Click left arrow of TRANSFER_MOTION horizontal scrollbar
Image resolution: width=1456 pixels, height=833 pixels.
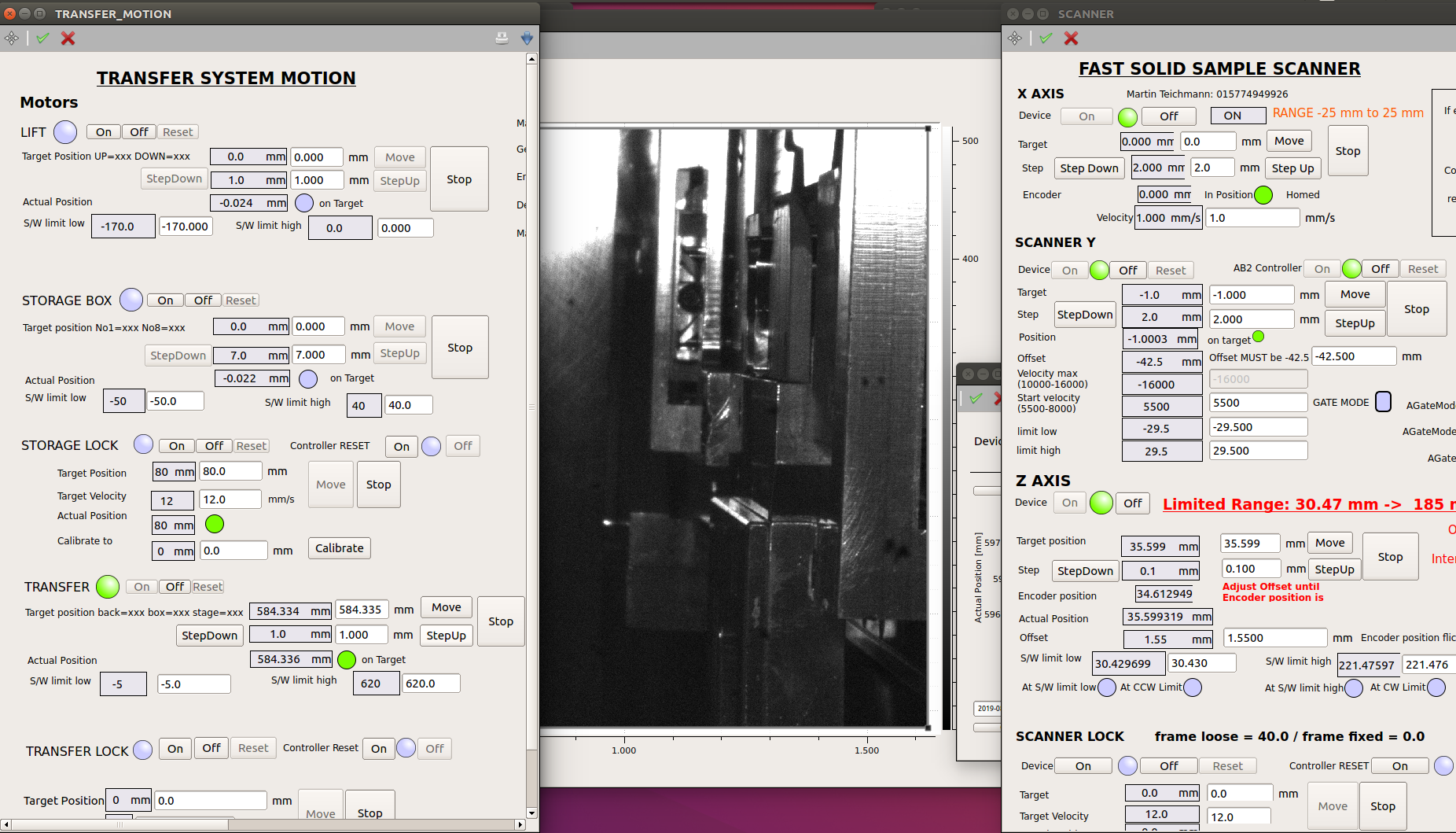pyautogui.click(x=6, y=824)
